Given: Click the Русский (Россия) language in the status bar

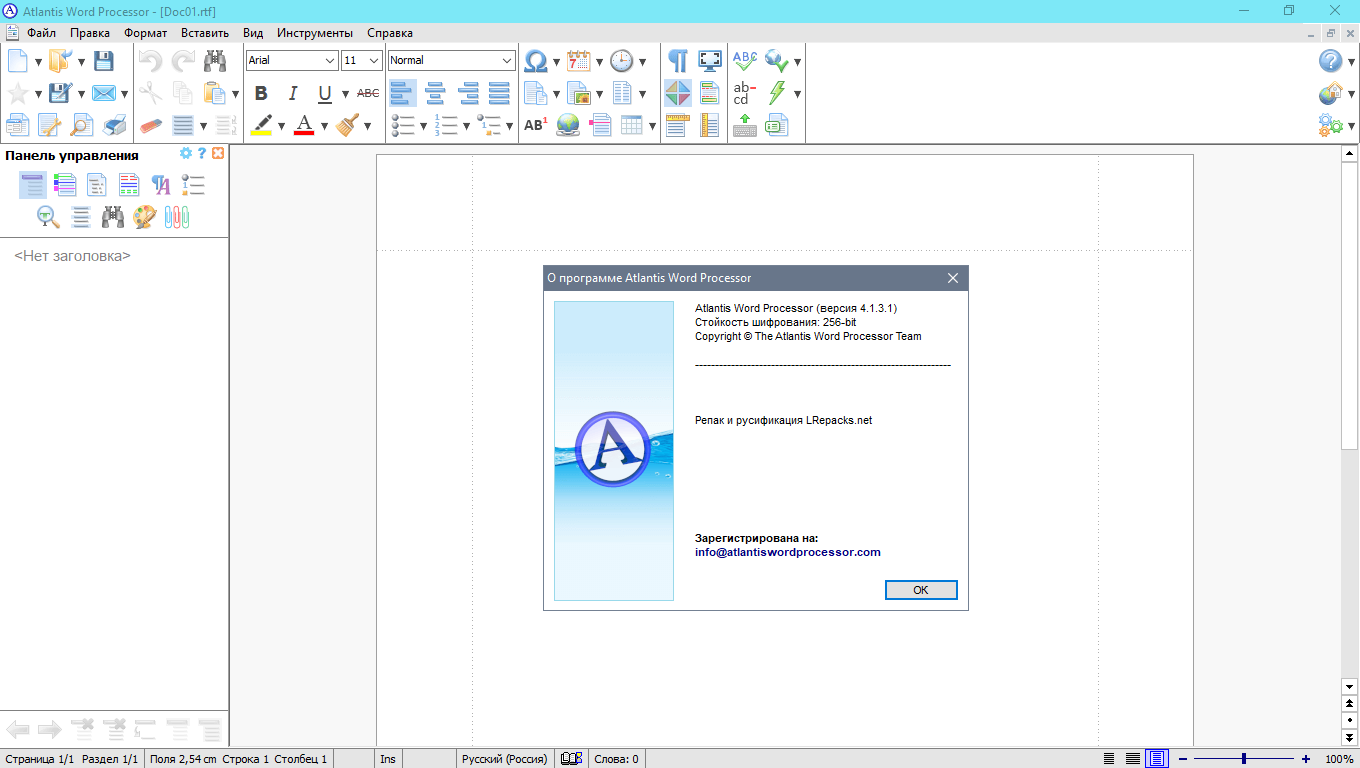Looking at the screenshot, I should pyautogui.click(x=504, y=759).
